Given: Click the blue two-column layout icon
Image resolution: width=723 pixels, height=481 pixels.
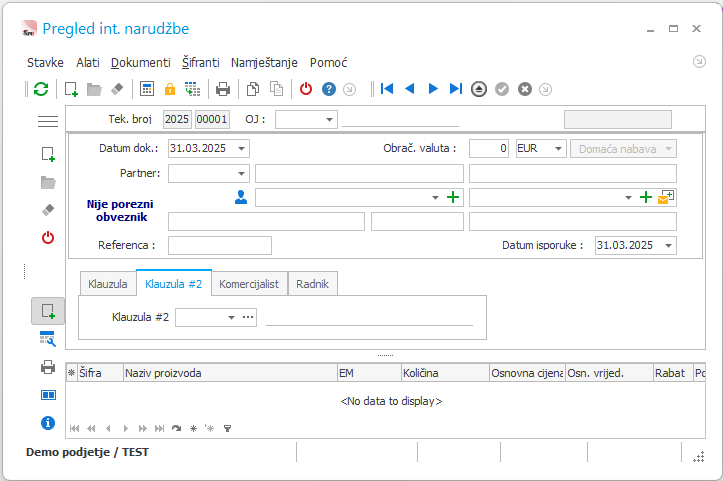Looking at the screenshot, I should pyautogui.click(x=48, y=395).
